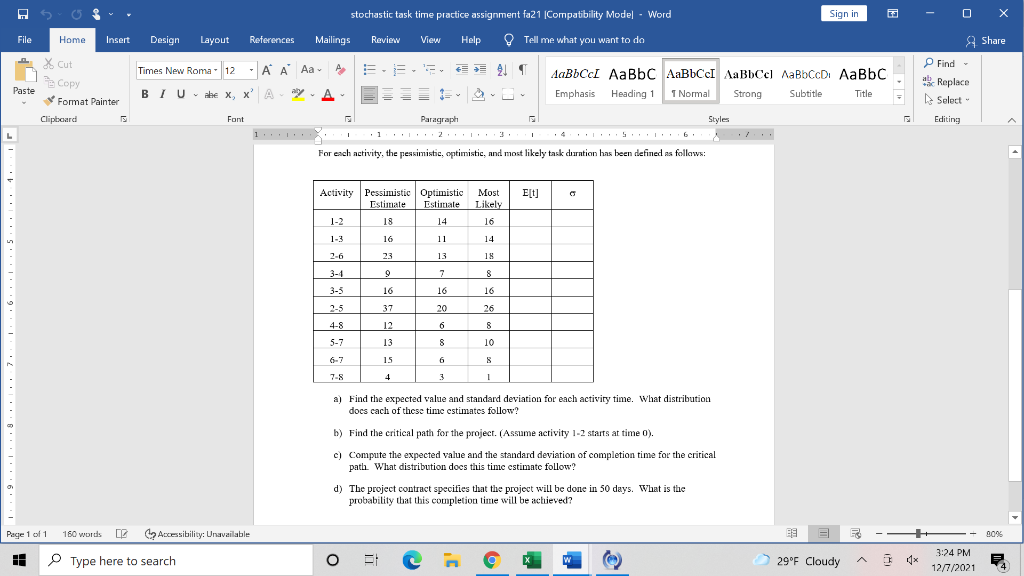Open the font size dropdown
This screenshot has height=576, width=1024.
[250, 70]
